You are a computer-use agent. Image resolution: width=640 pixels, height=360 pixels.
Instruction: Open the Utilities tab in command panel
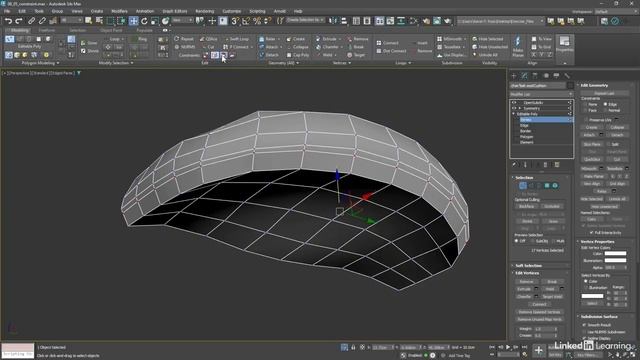click(x=567, y=76)
